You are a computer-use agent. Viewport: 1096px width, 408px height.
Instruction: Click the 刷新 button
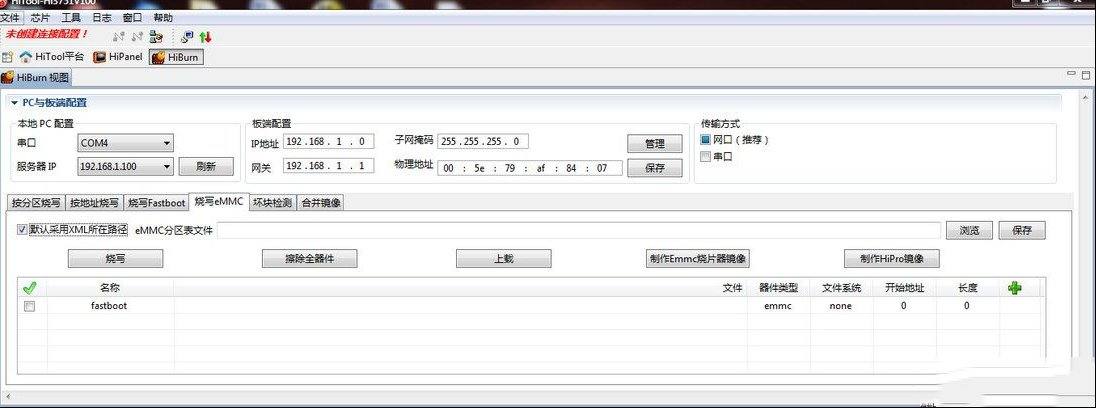pos(206,167)
